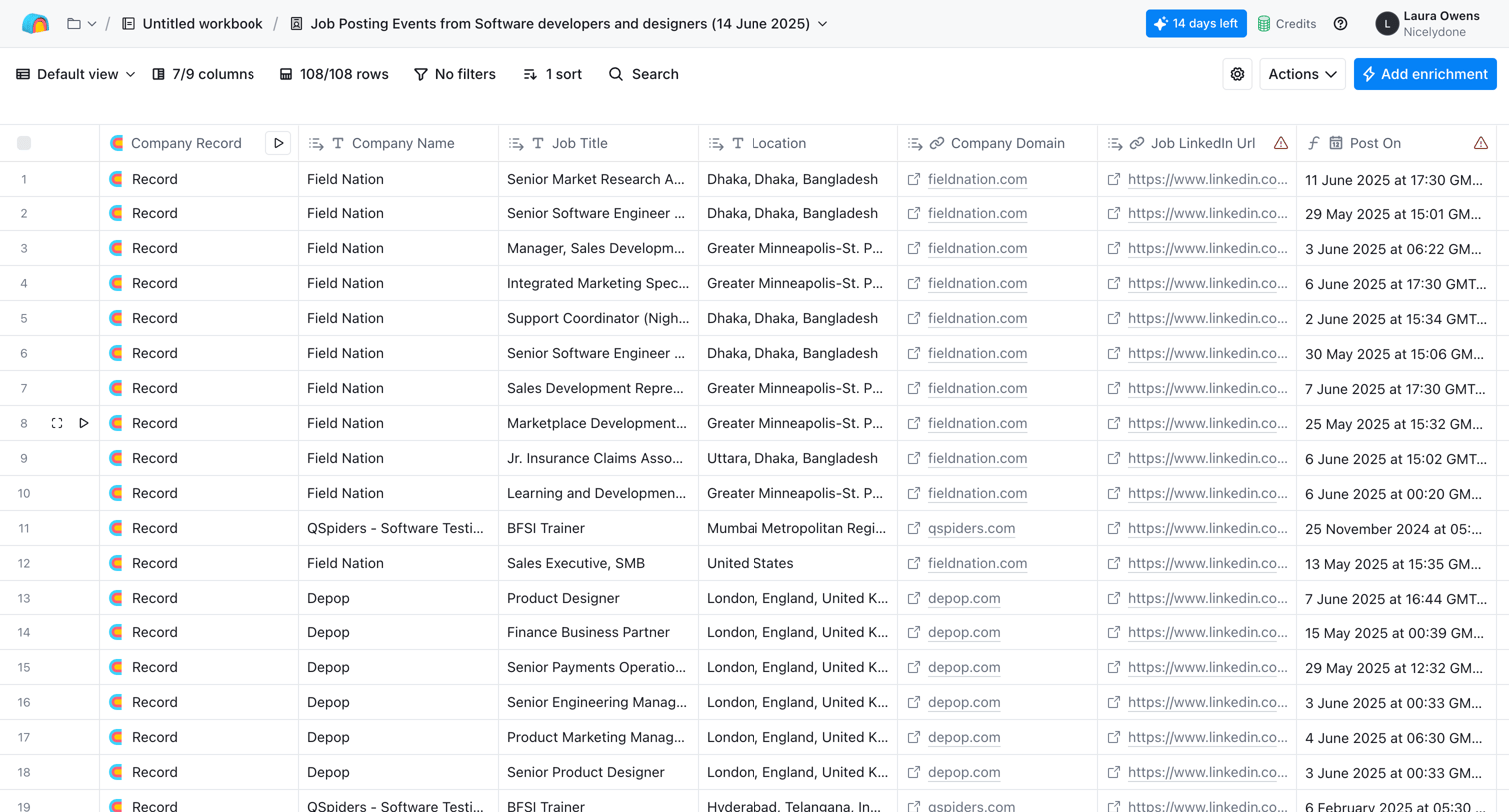Viewport: 1509px width, 812px height.
Task: Select the United States location cell
Action: 797,563
